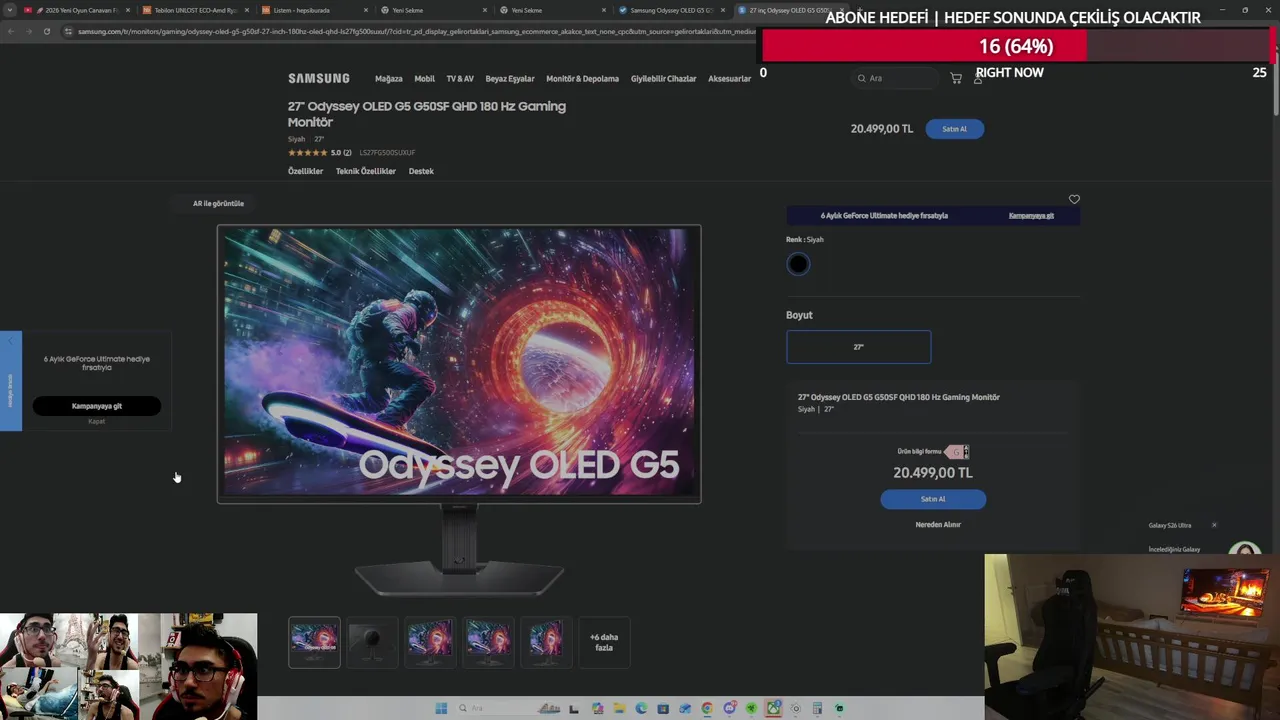Open the tab search dropdown arrow

pos(10,10)
